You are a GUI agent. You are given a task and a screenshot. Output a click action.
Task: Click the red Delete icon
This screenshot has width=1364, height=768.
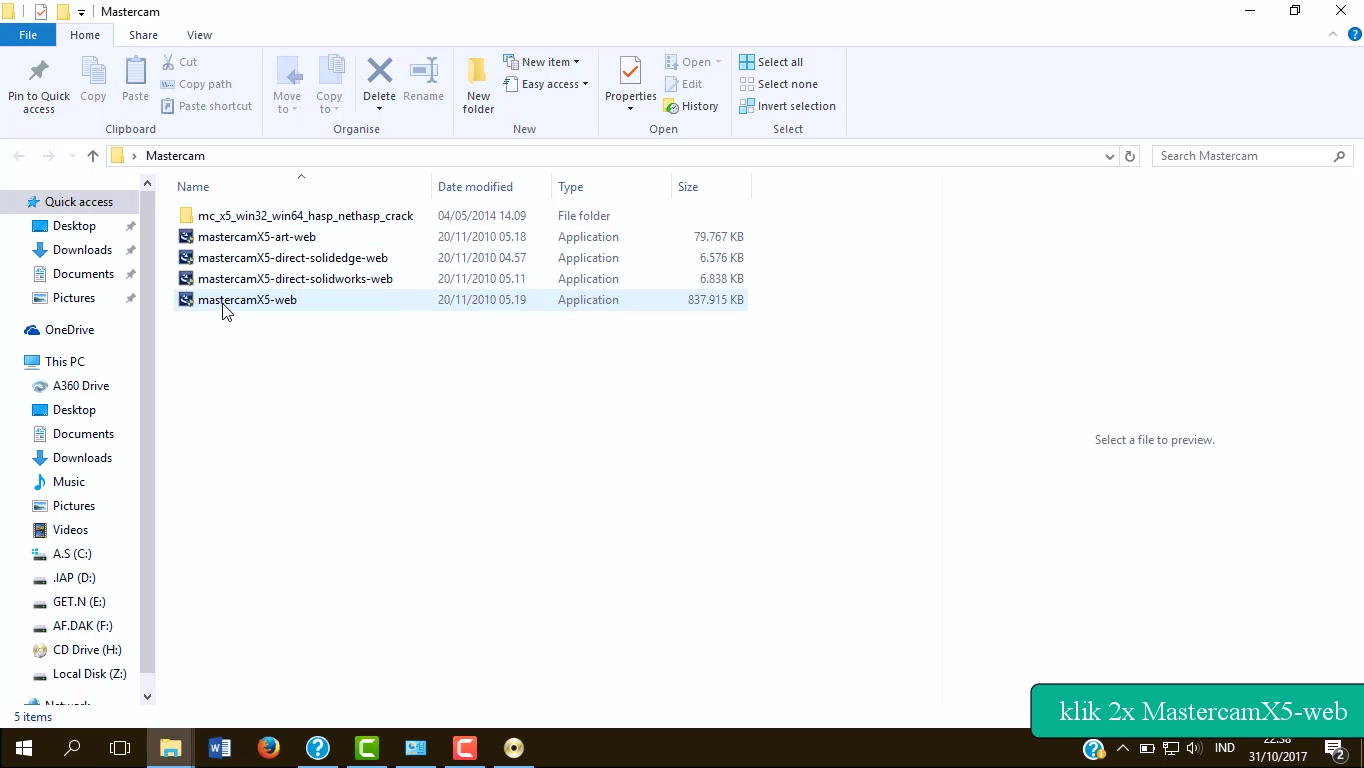click(x=379, y=72)
